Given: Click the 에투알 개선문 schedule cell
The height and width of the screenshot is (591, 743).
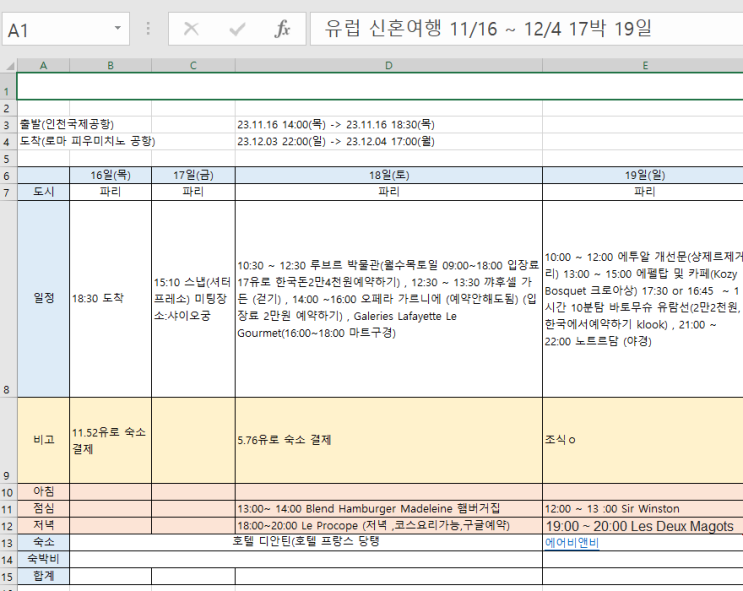Looking at the screenshot, I should click(x=643, y=299).
